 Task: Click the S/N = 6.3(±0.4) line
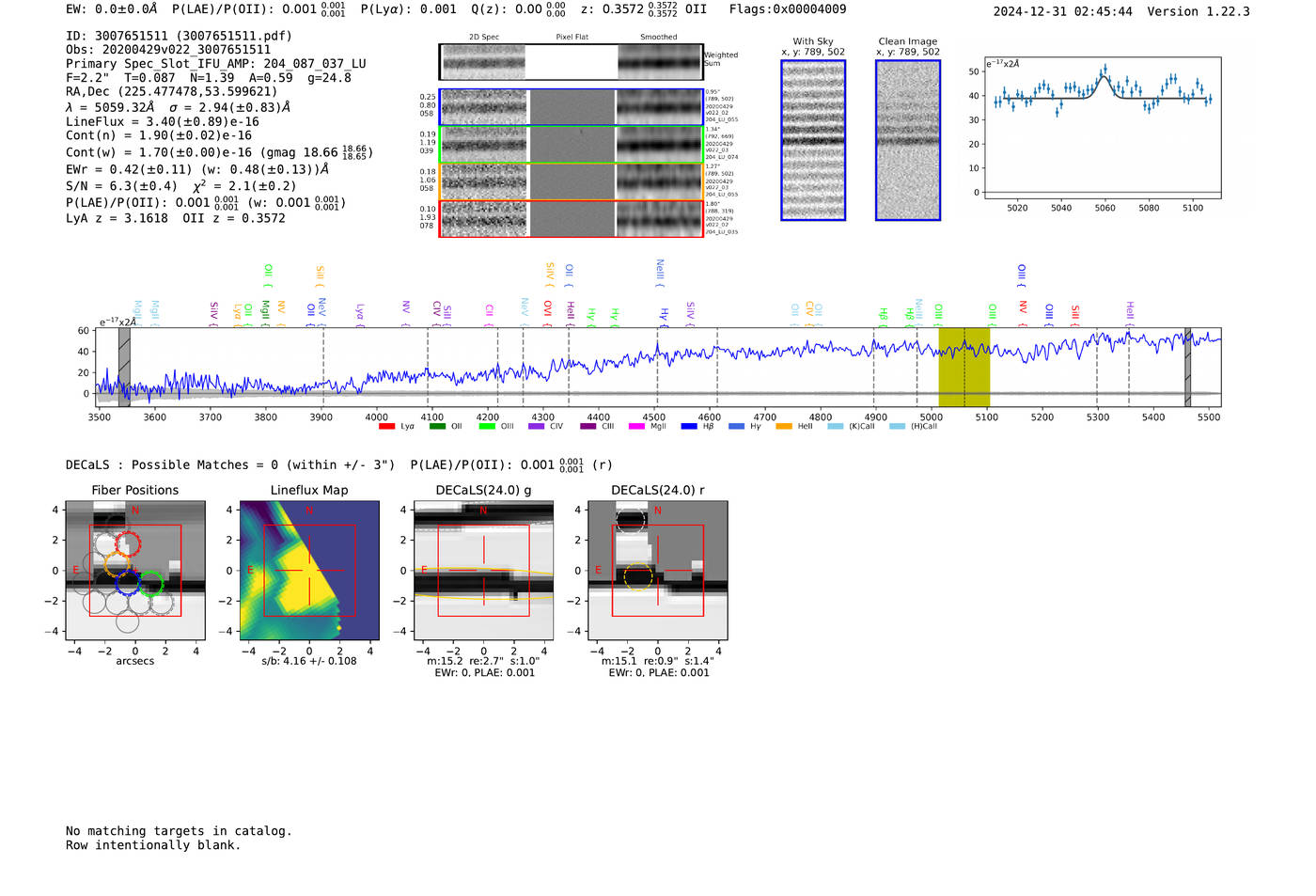coord(181,186)
